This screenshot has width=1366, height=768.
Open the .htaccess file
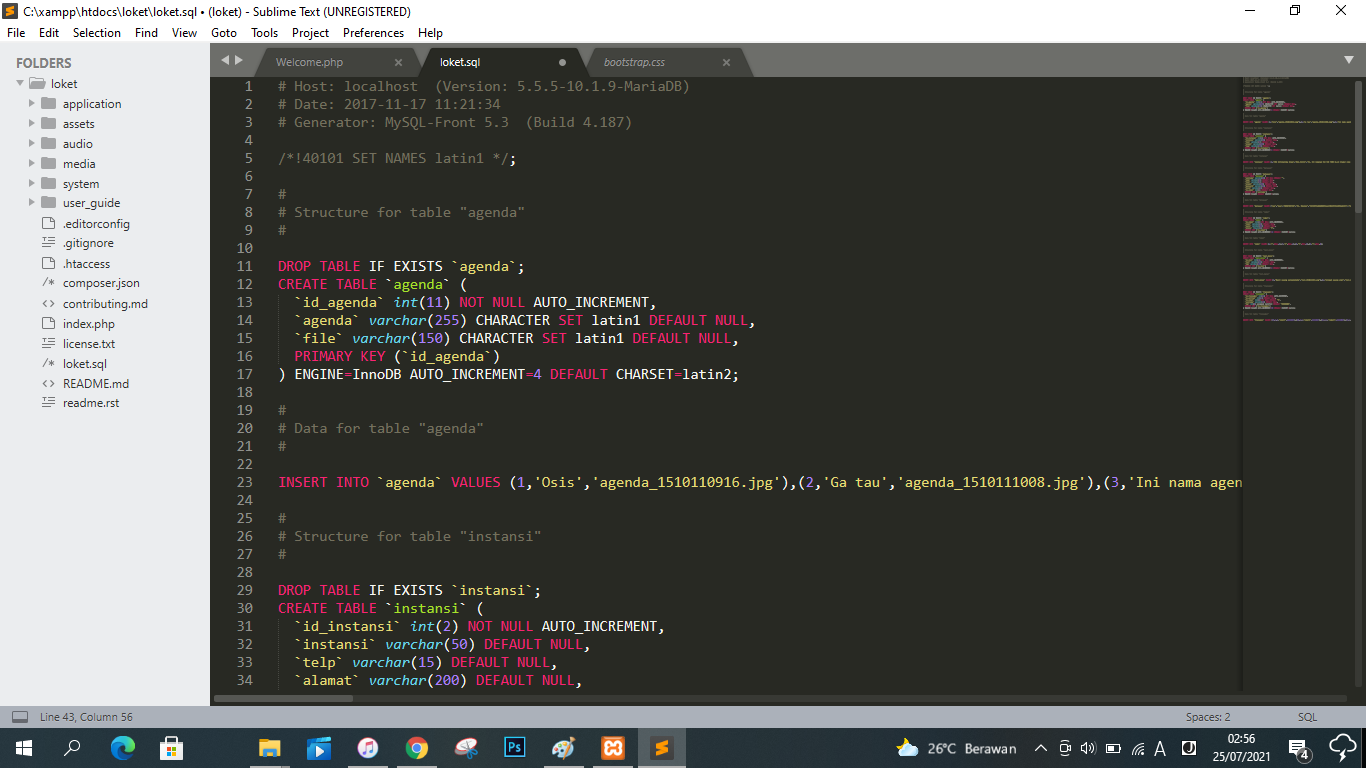(86, 264)
